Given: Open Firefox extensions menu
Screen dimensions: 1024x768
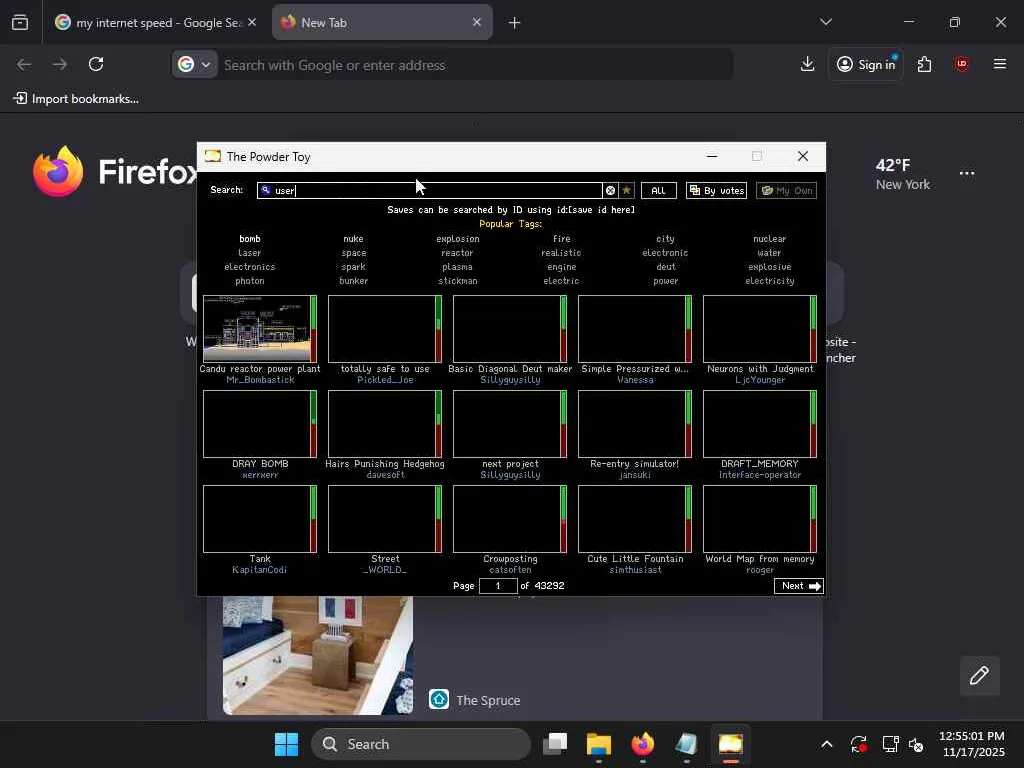Looking at the screenshot, I should [924, 64].
